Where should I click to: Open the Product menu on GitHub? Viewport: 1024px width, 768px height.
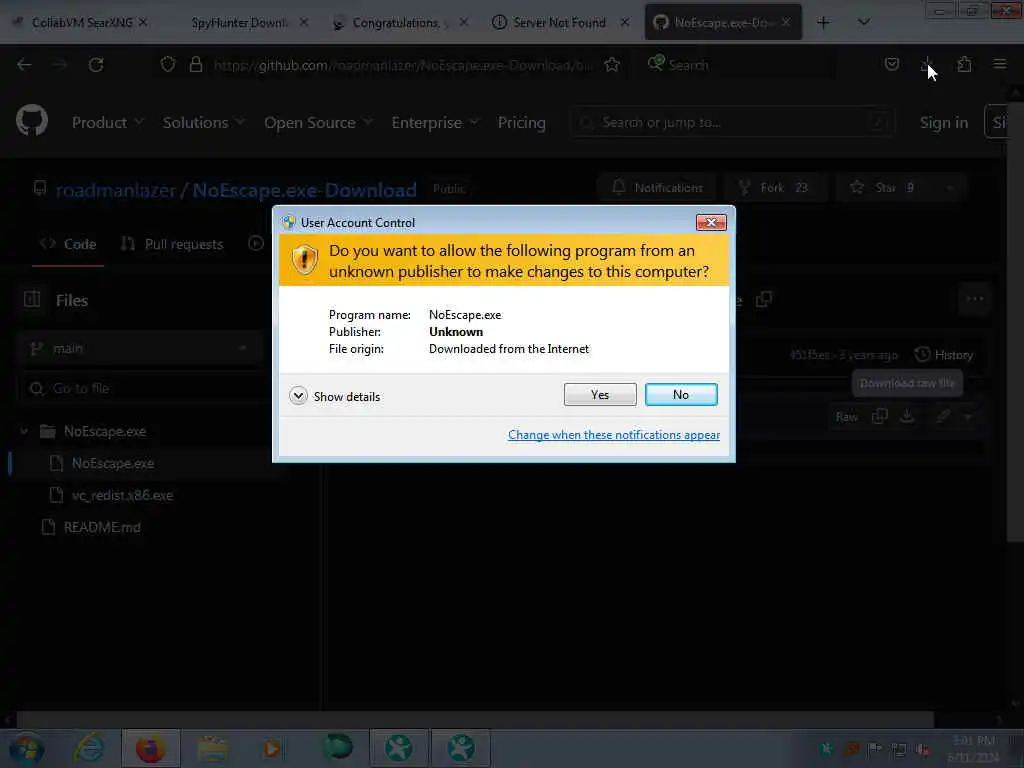point(108,122)
